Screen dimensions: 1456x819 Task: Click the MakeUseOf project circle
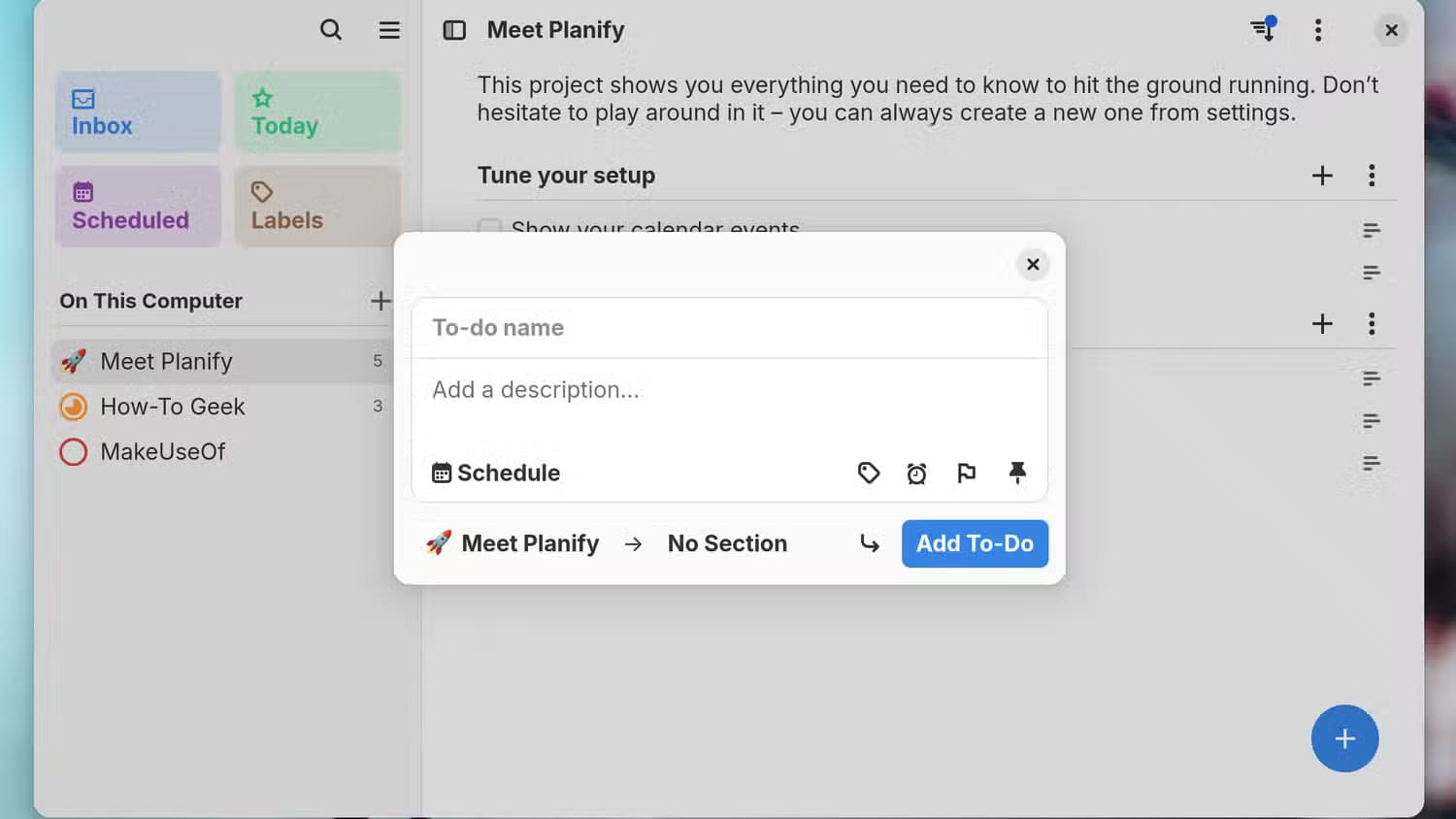click(x=74, y=452)
